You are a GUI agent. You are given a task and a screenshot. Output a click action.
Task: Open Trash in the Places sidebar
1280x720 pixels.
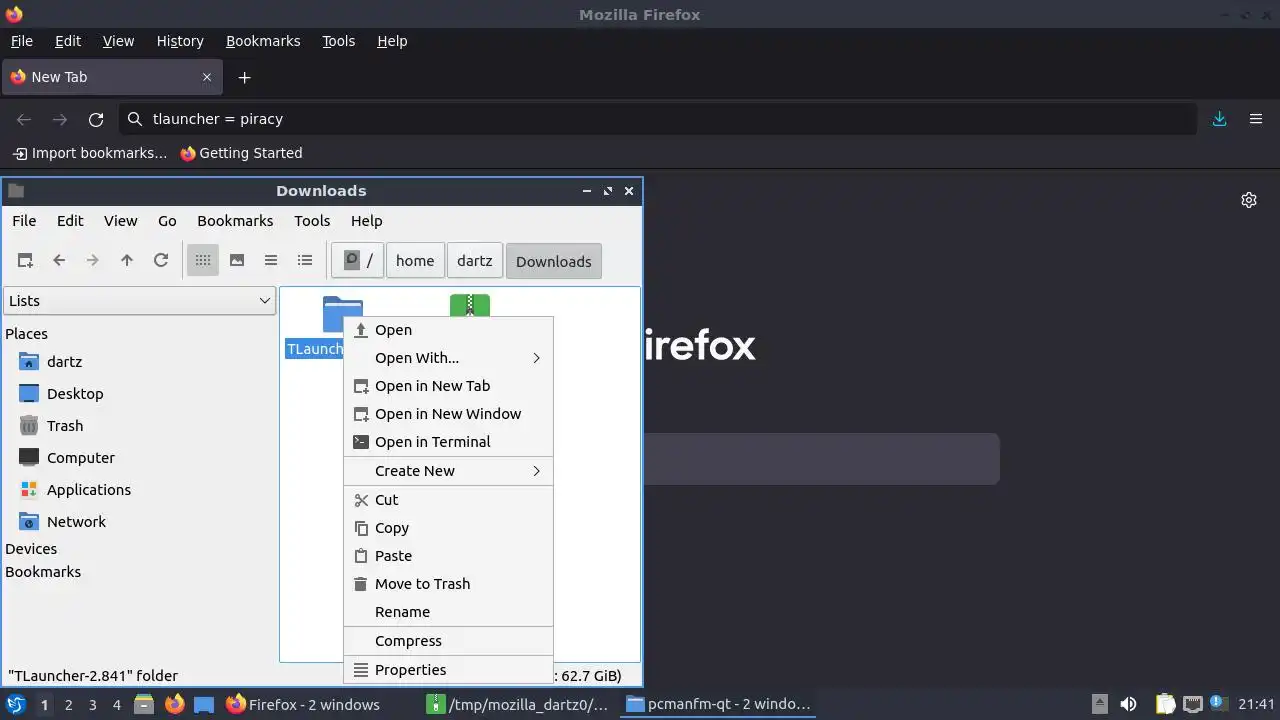65,426
